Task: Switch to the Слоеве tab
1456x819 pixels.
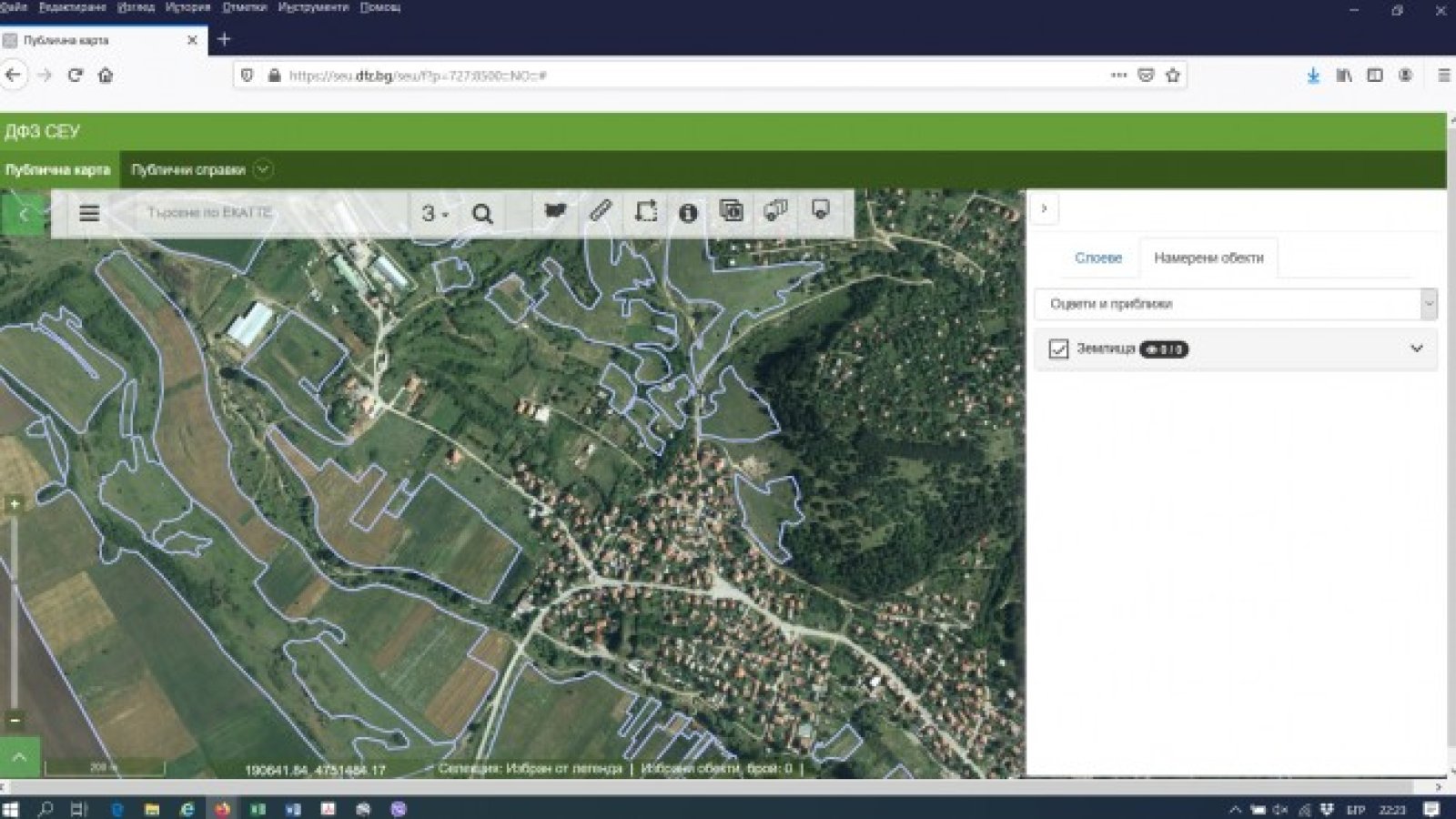Action: pos(1097,258)
